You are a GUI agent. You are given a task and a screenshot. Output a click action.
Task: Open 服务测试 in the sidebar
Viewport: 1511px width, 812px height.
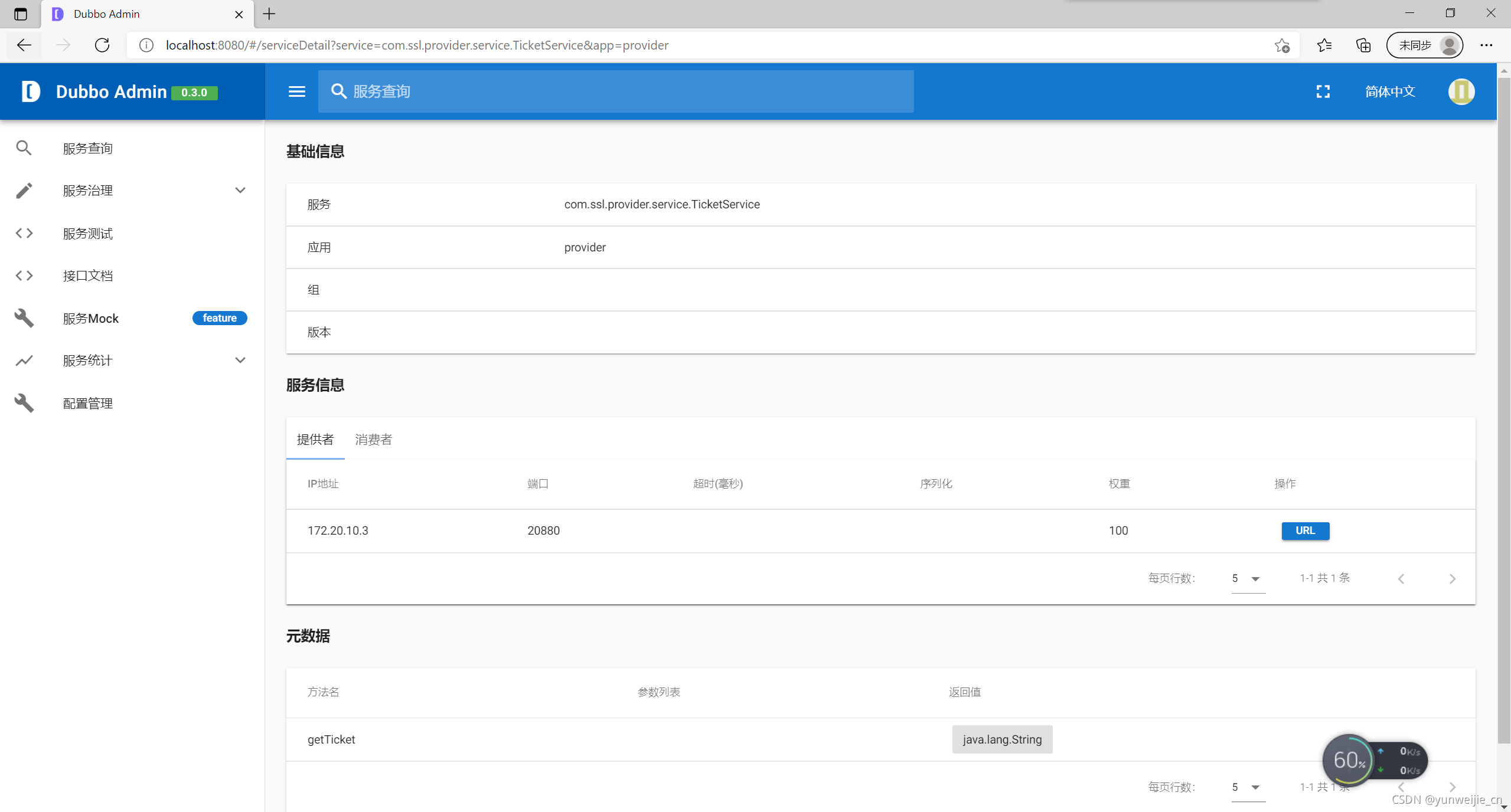88,234
